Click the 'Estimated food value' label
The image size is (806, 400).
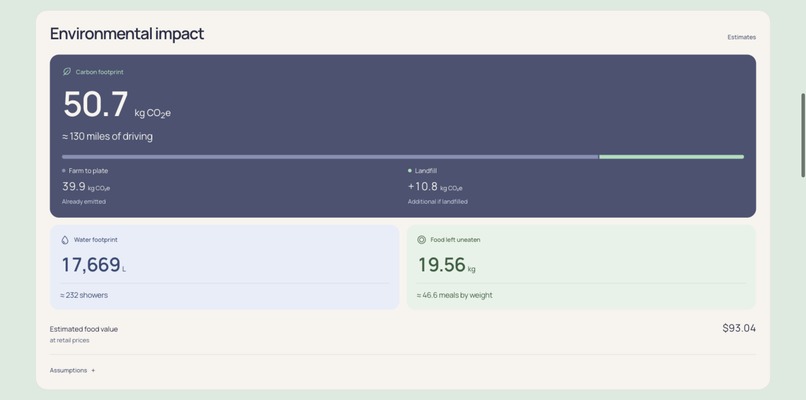tap(84, 329)
